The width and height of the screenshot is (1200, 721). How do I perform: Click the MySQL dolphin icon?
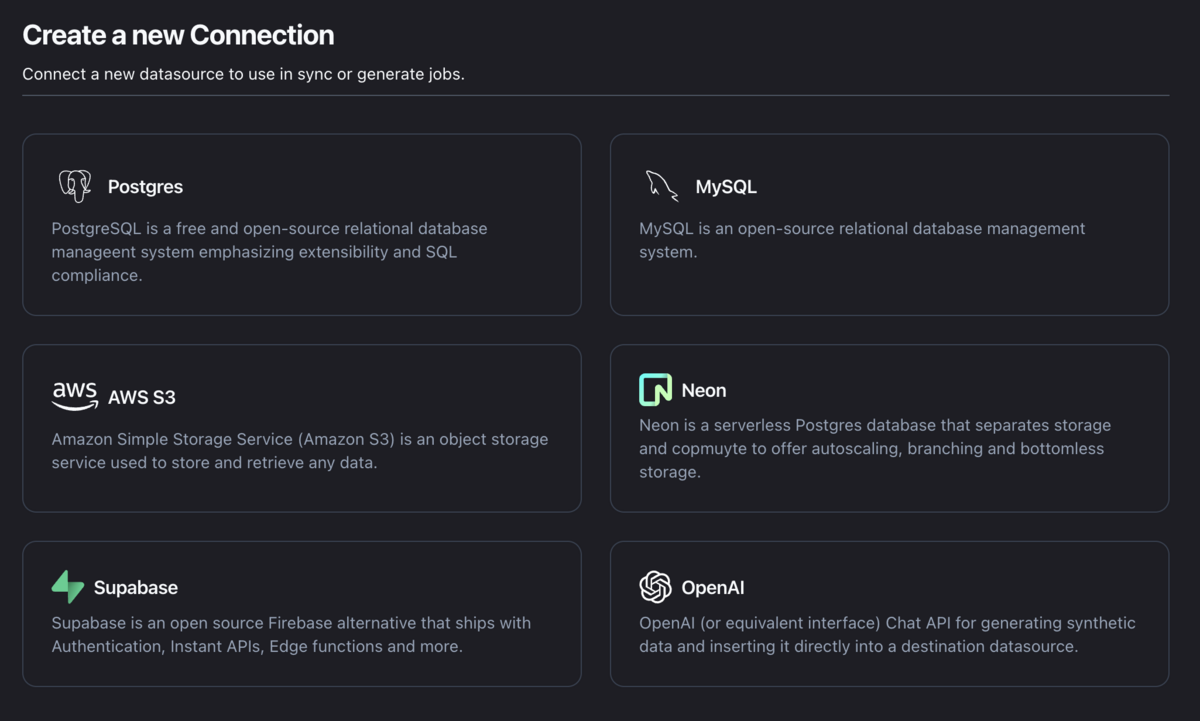pos(662,186)
